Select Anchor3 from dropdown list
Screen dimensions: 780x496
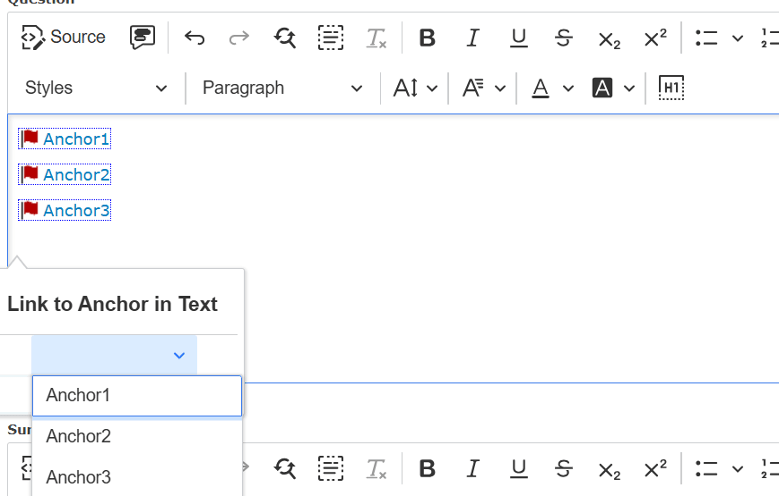137,478
